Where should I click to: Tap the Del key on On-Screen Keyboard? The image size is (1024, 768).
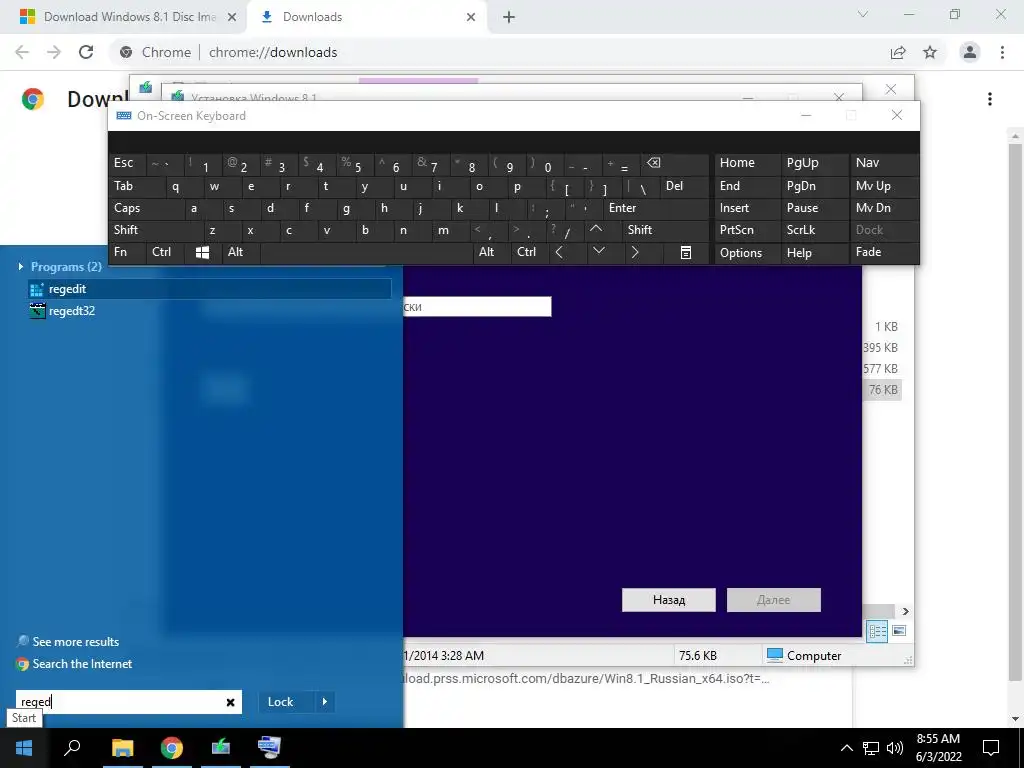click(x=684, y=186)
